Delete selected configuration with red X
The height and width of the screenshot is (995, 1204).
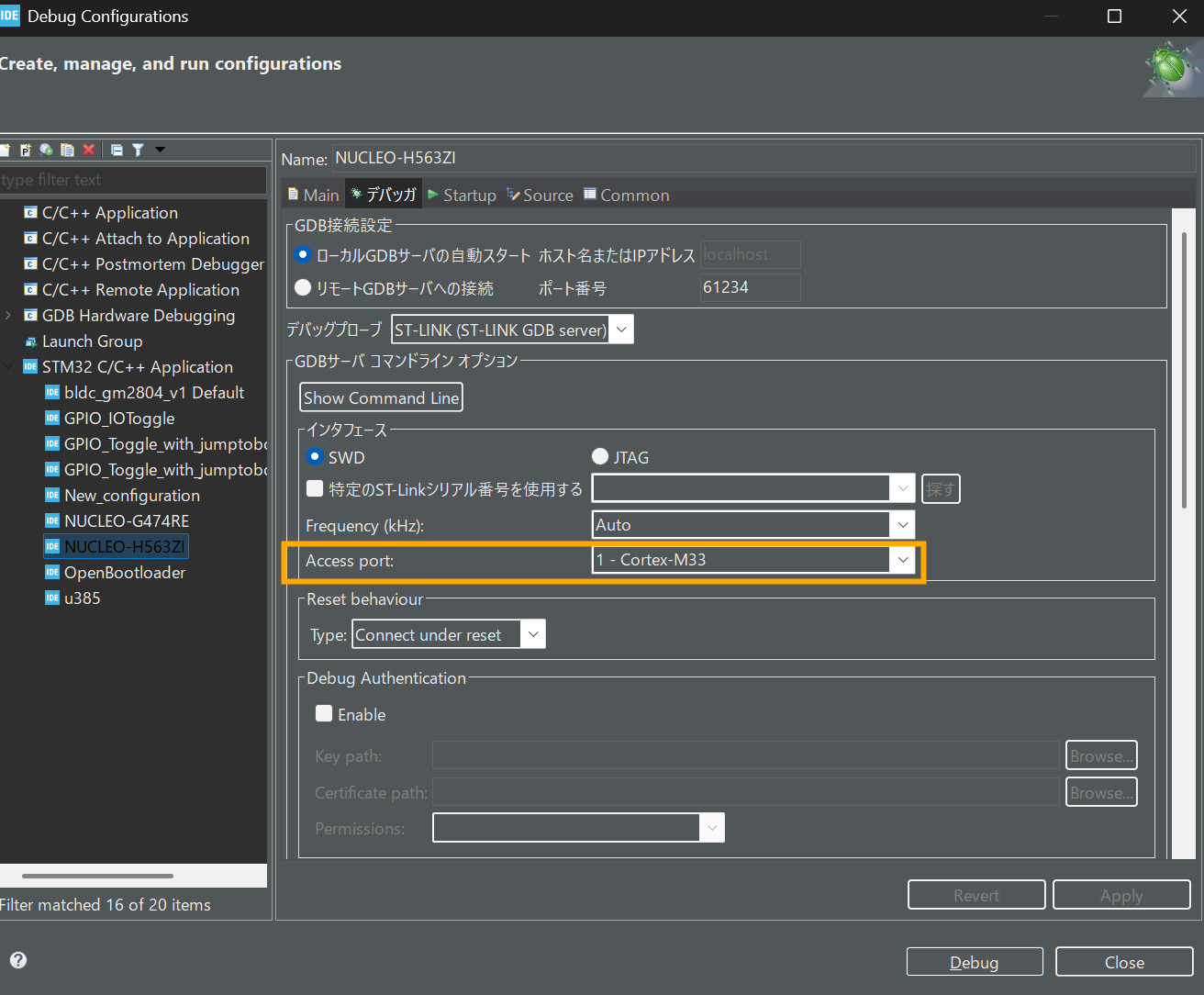point(89,150)
